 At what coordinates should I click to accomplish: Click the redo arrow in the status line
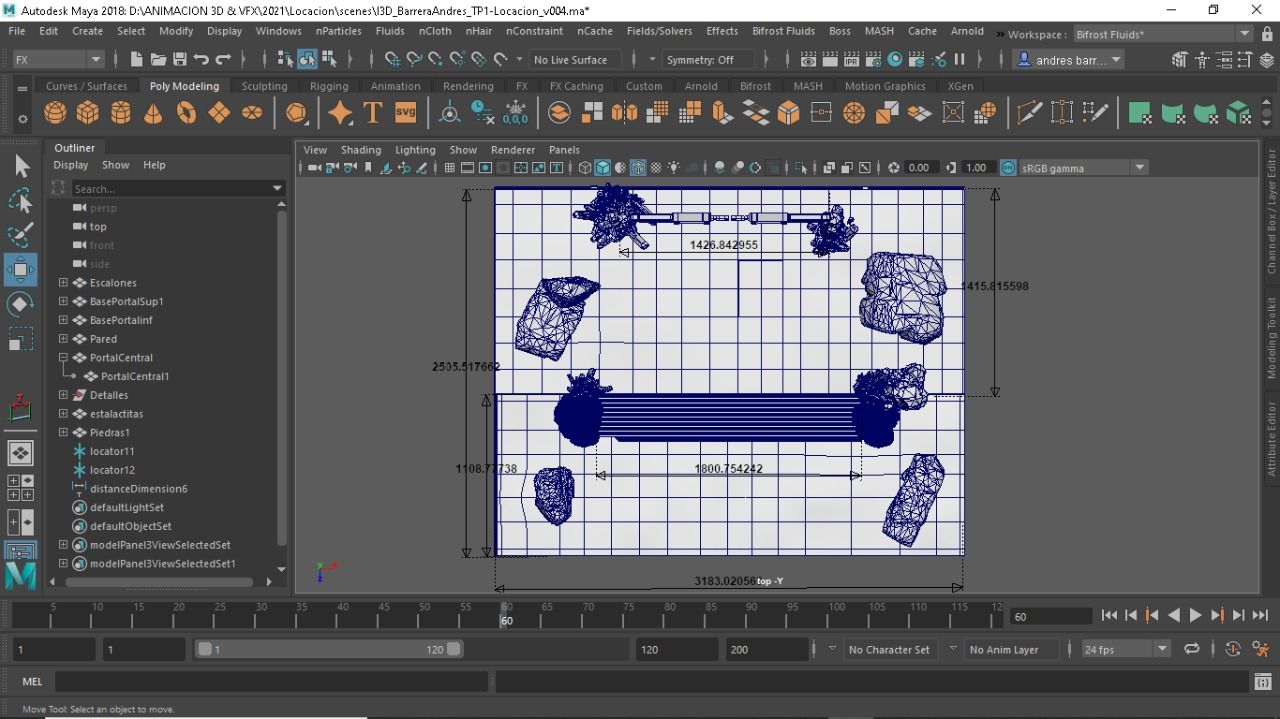pos(224,60)
